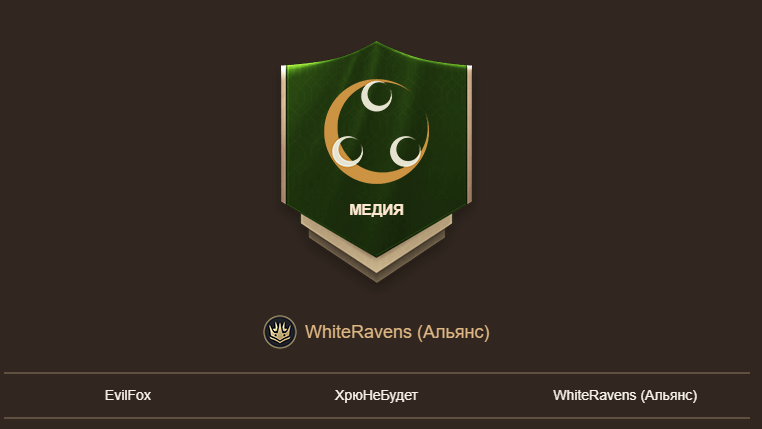Click the green shield's bottom point
This screenshot has height=429, width=762.
(377, 254)
